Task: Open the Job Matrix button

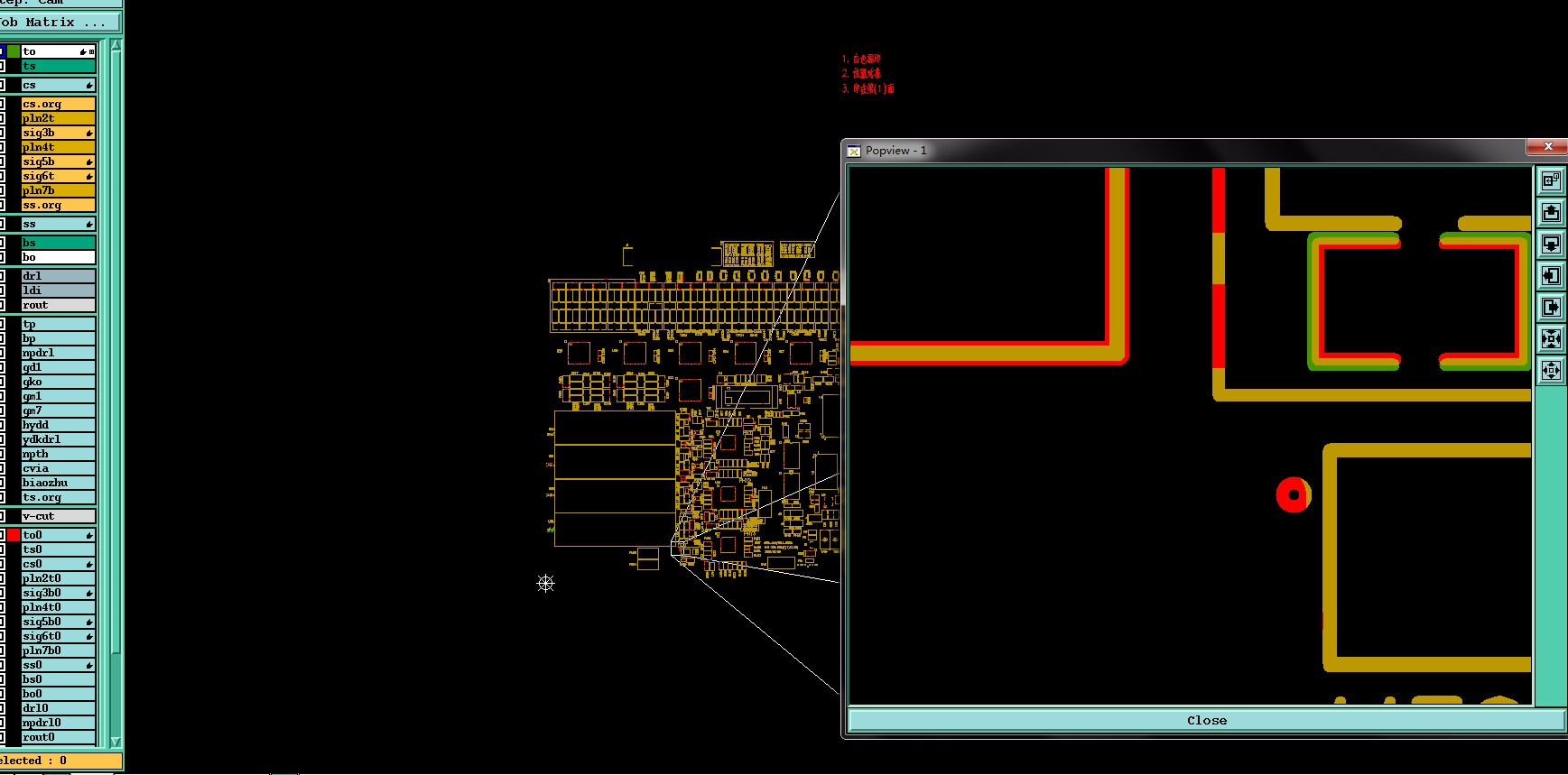Action: [x=60, y=23]
